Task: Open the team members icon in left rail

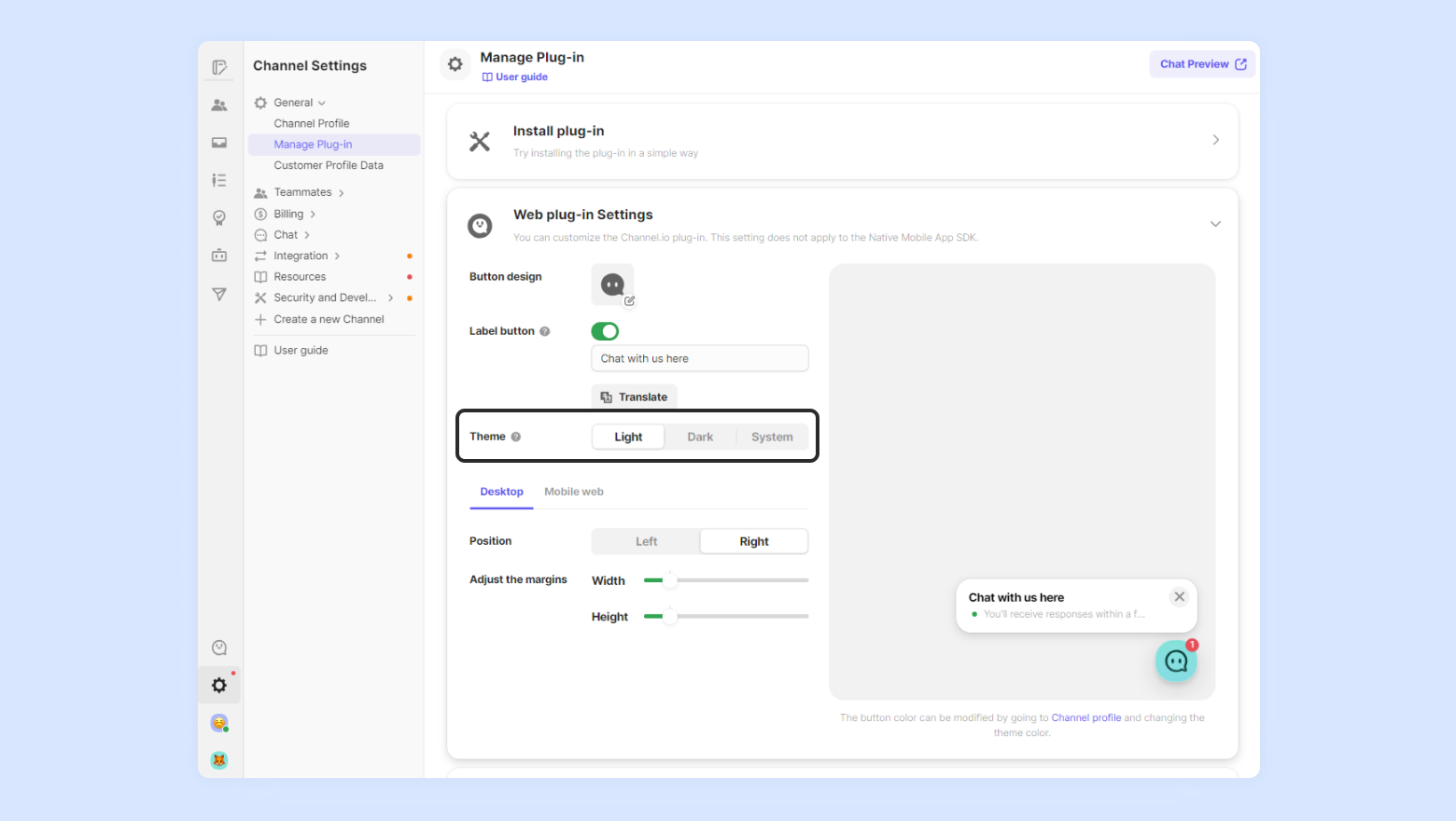Action: [x=219, y=105]
